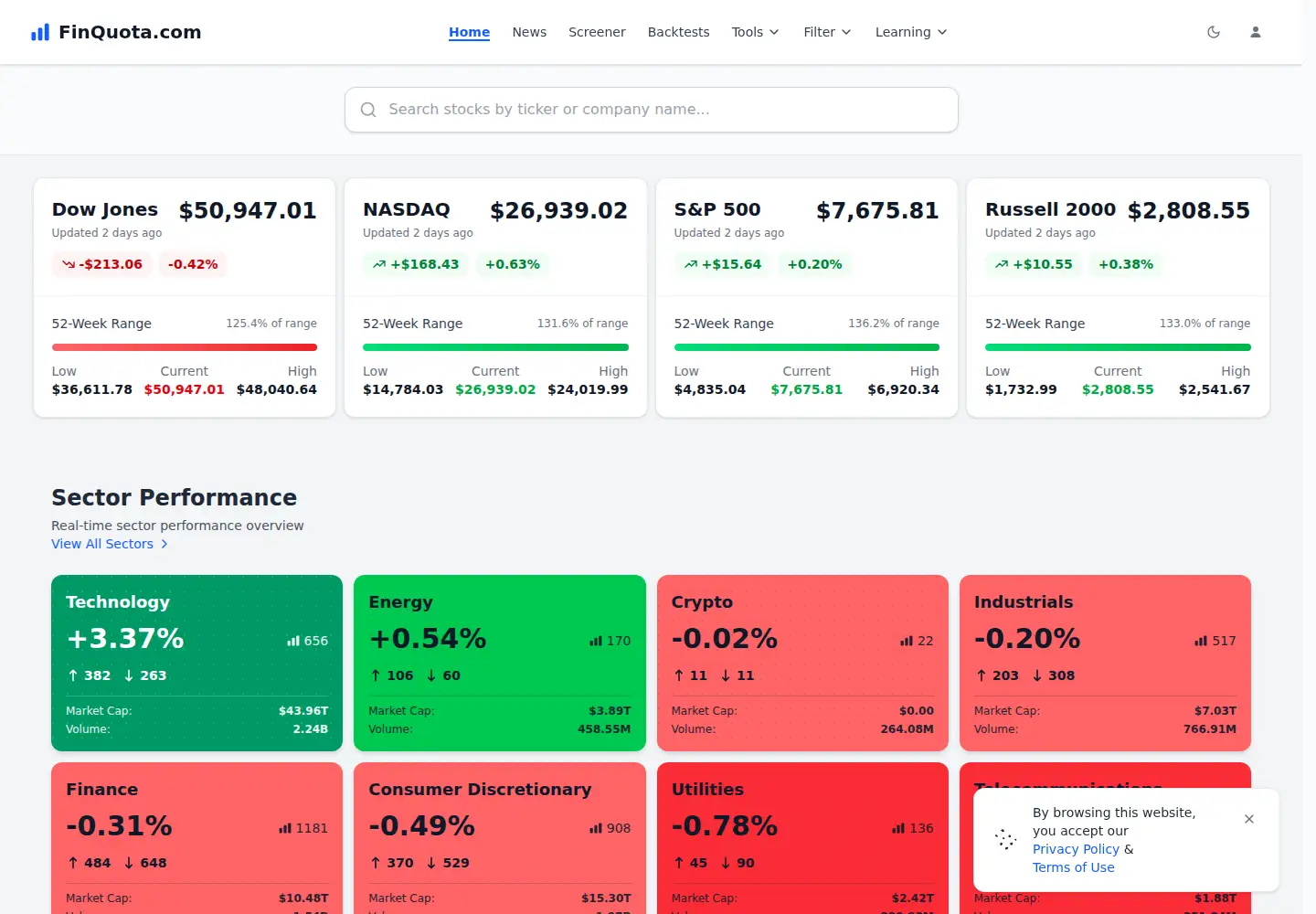Click the Dow Jones downward trend icon
The width and height of the screenshot is (1316, 914).
(69, 264)
